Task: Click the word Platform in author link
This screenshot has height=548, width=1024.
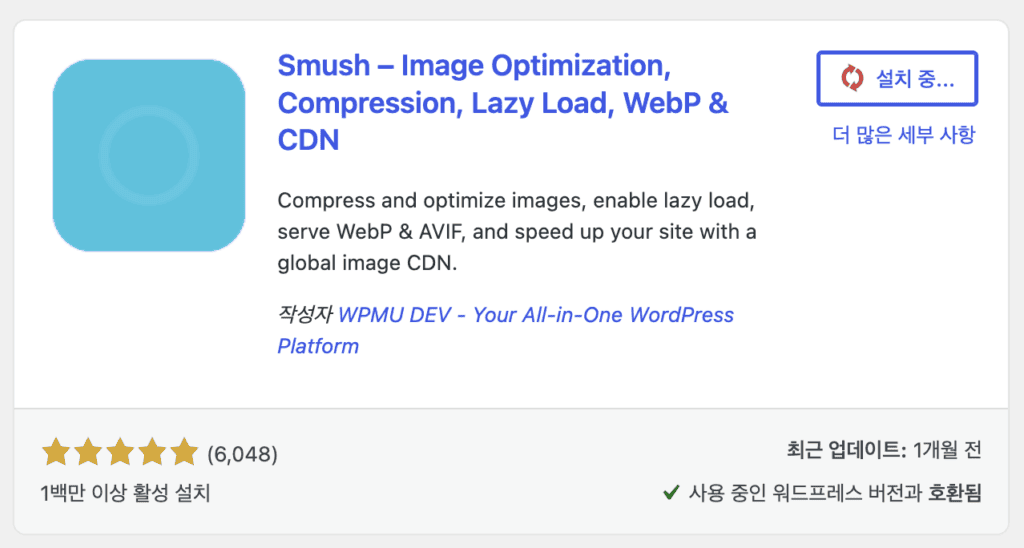Action: point(318,346)
